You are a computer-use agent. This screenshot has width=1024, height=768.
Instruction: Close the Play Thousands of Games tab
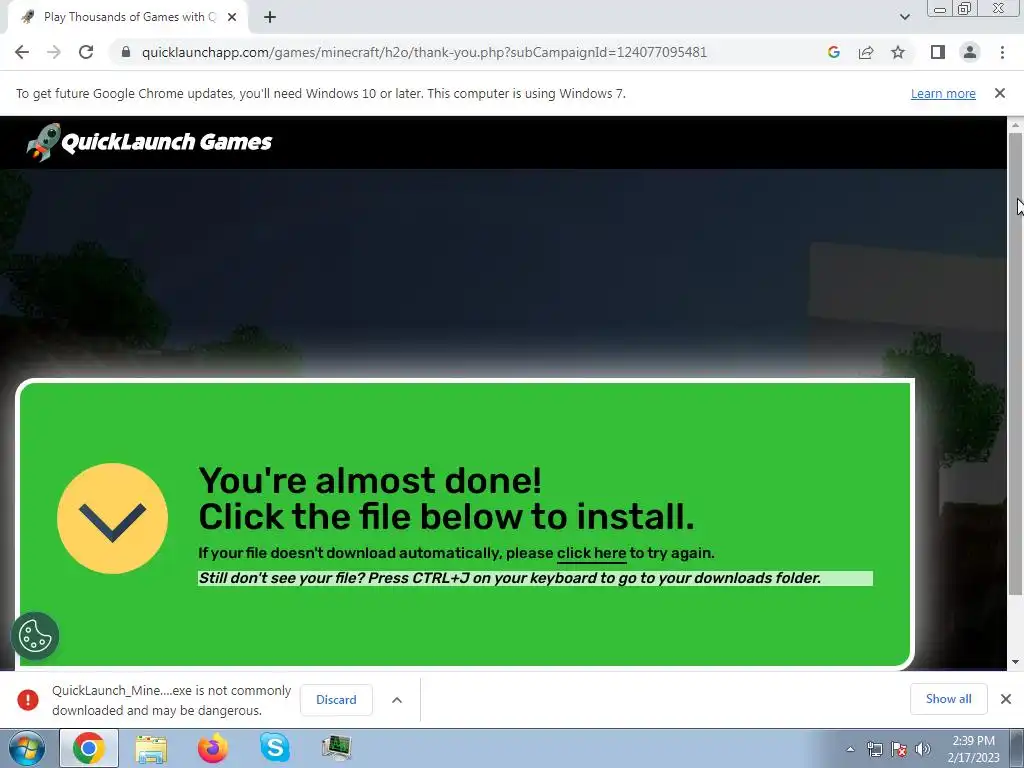coord(232,18)
